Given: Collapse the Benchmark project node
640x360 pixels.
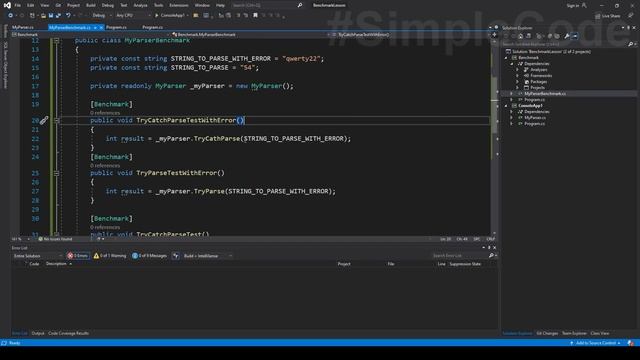Looking at the screenshot, I should 507,58.
